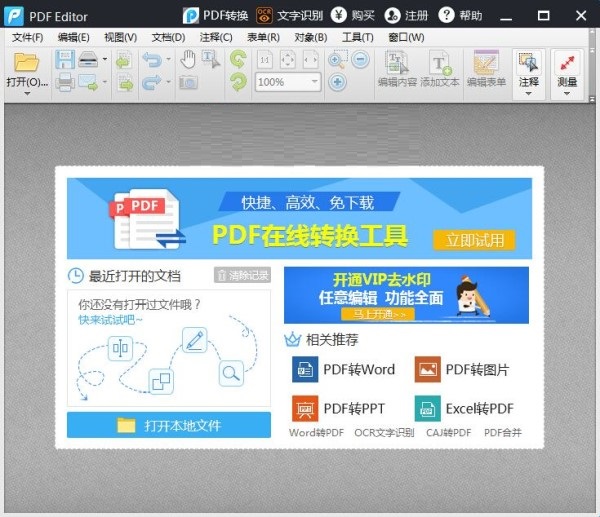Open the OCR 文字识别 tool
This screenshot has width=600, height=517.
290,15
